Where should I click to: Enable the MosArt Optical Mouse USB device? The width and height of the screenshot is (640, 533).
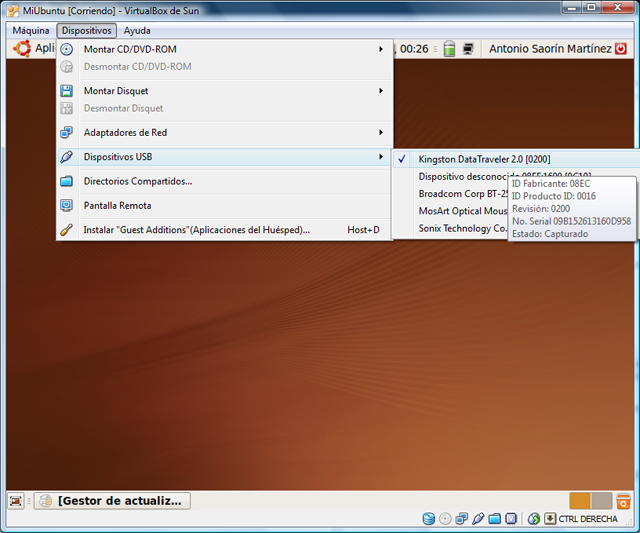(462, 211)
